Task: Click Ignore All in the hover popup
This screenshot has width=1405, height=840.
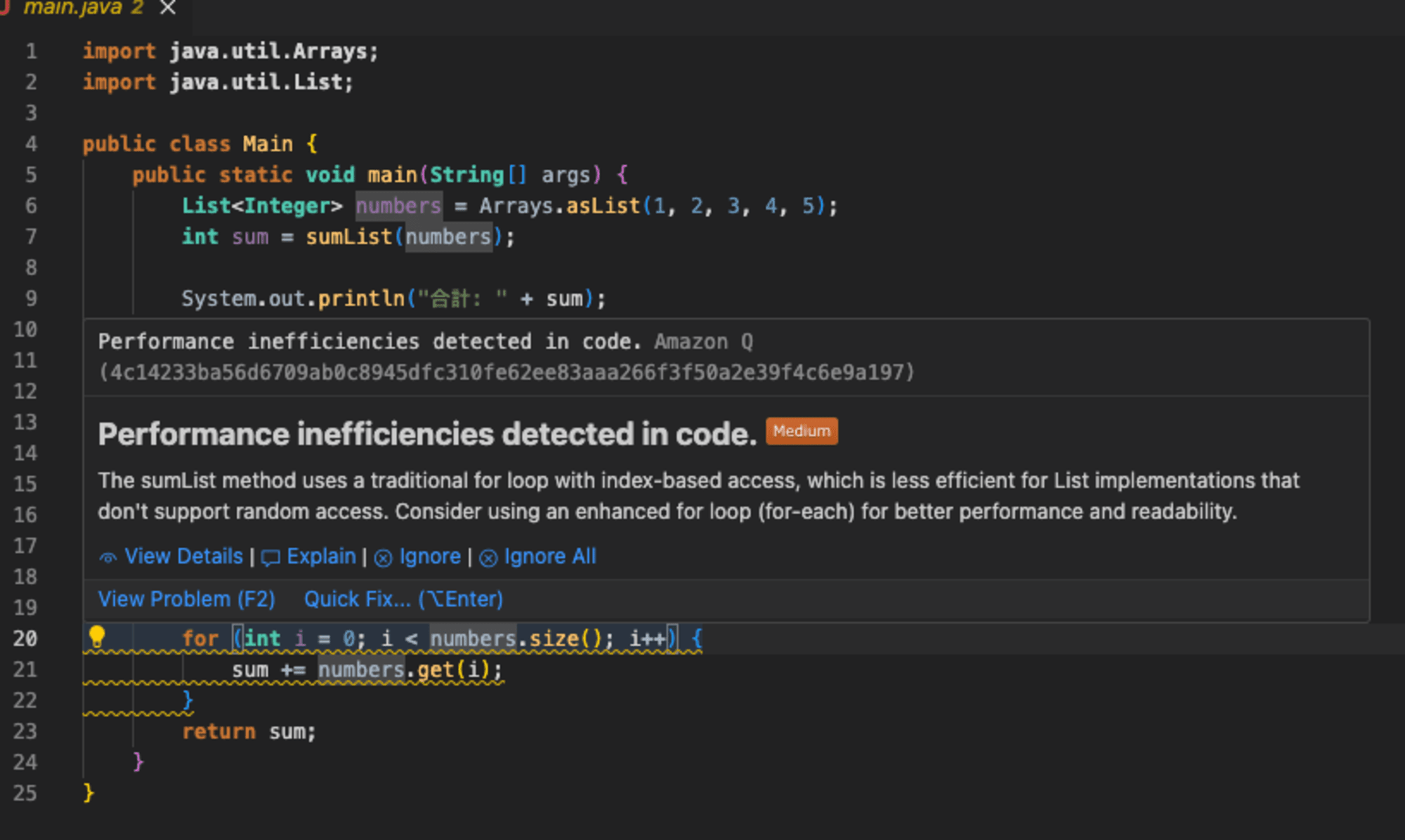Action: 550,556
